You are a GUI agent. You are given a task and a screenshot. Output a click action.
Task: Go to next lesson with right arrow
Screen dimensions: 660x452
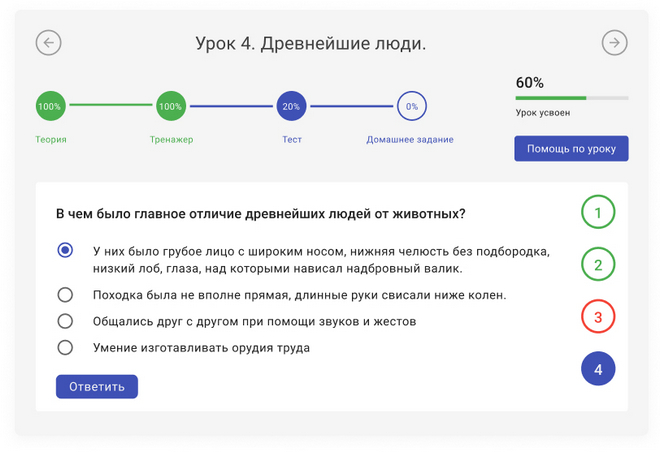tap(615, 43)
